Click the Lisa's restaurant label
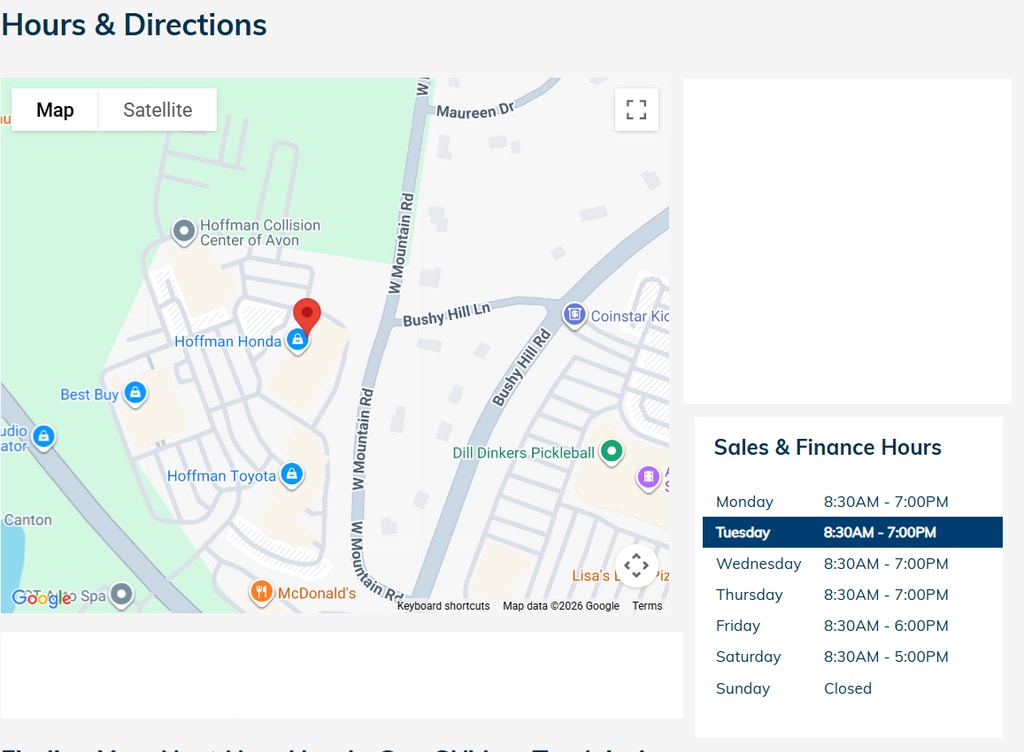 coord(590,576)
